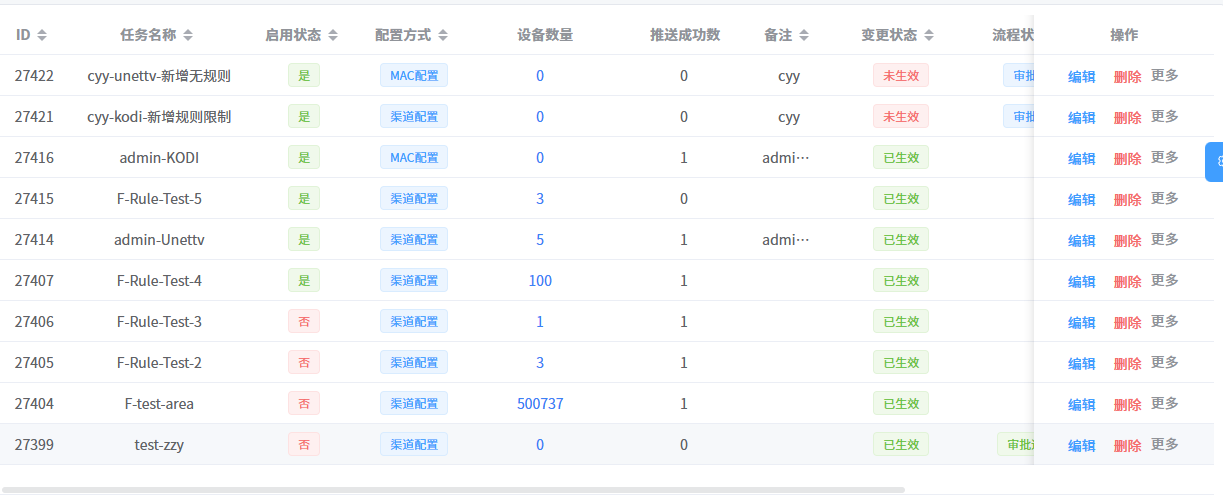The image size is (1223, 500).
Task: Sort by 启用状态 column arrows
Action: pos(333,35)
